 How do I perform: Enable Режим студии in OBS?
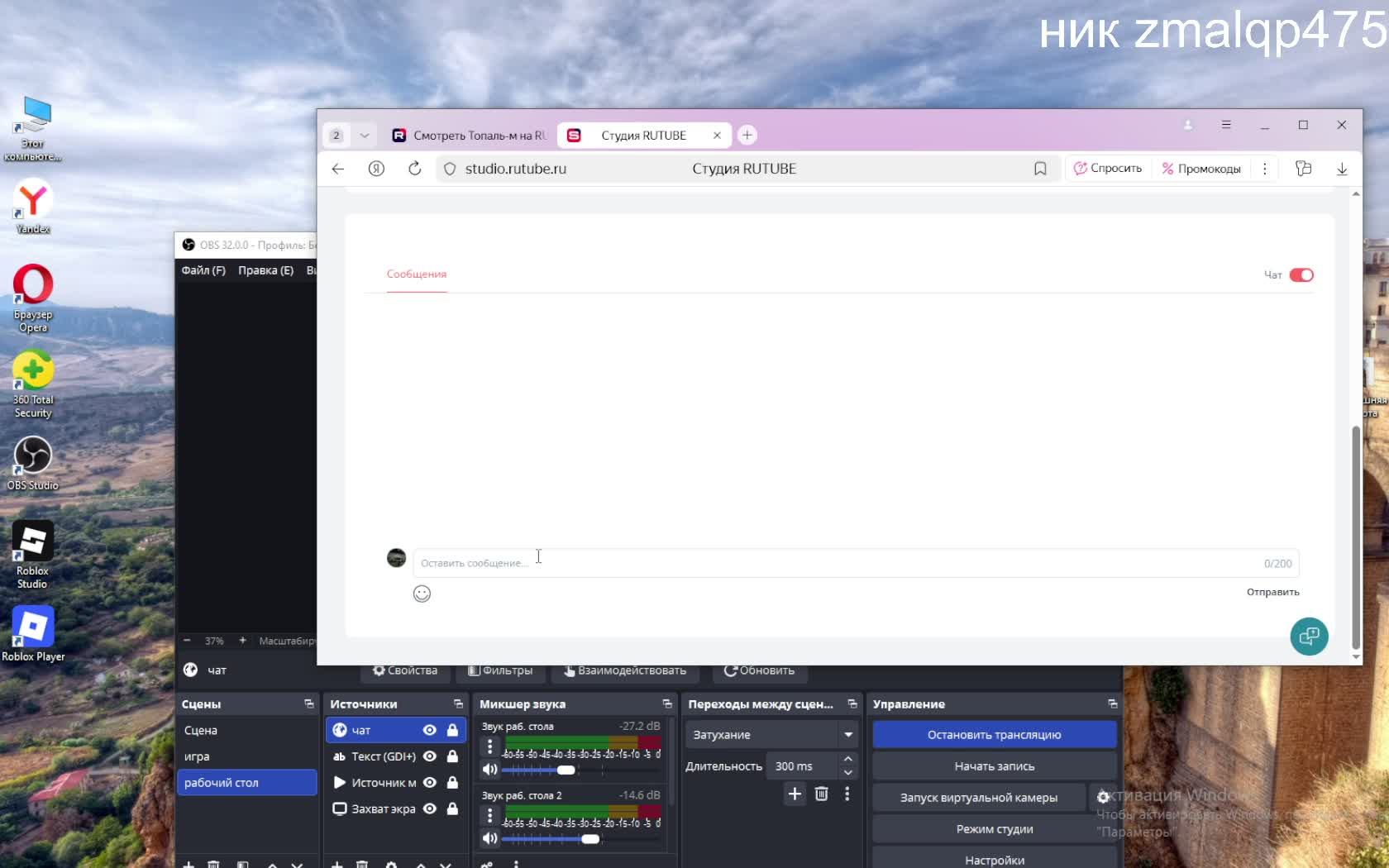click(x=995, y=829)
